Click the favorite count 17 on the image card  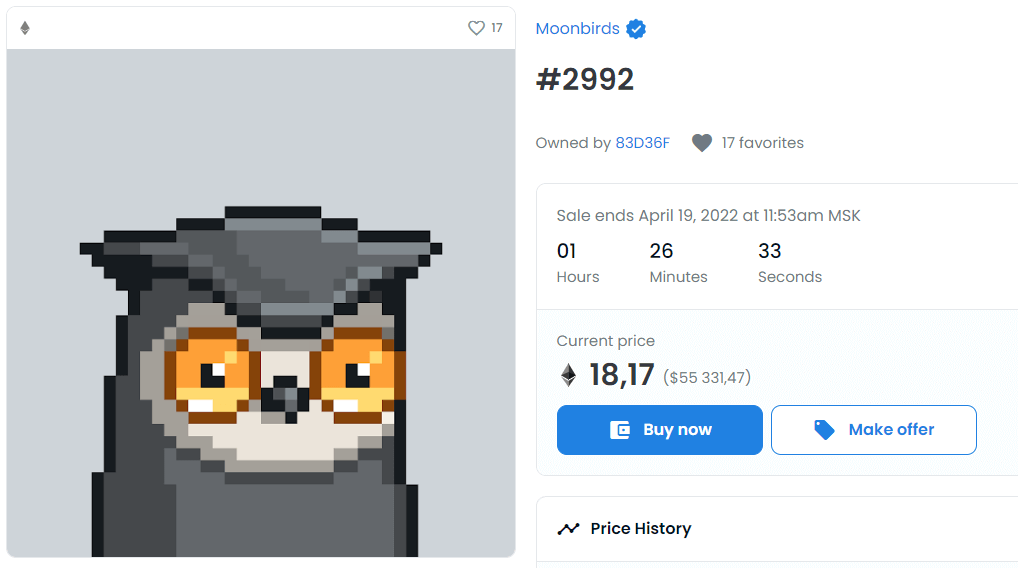coord(497,28)
